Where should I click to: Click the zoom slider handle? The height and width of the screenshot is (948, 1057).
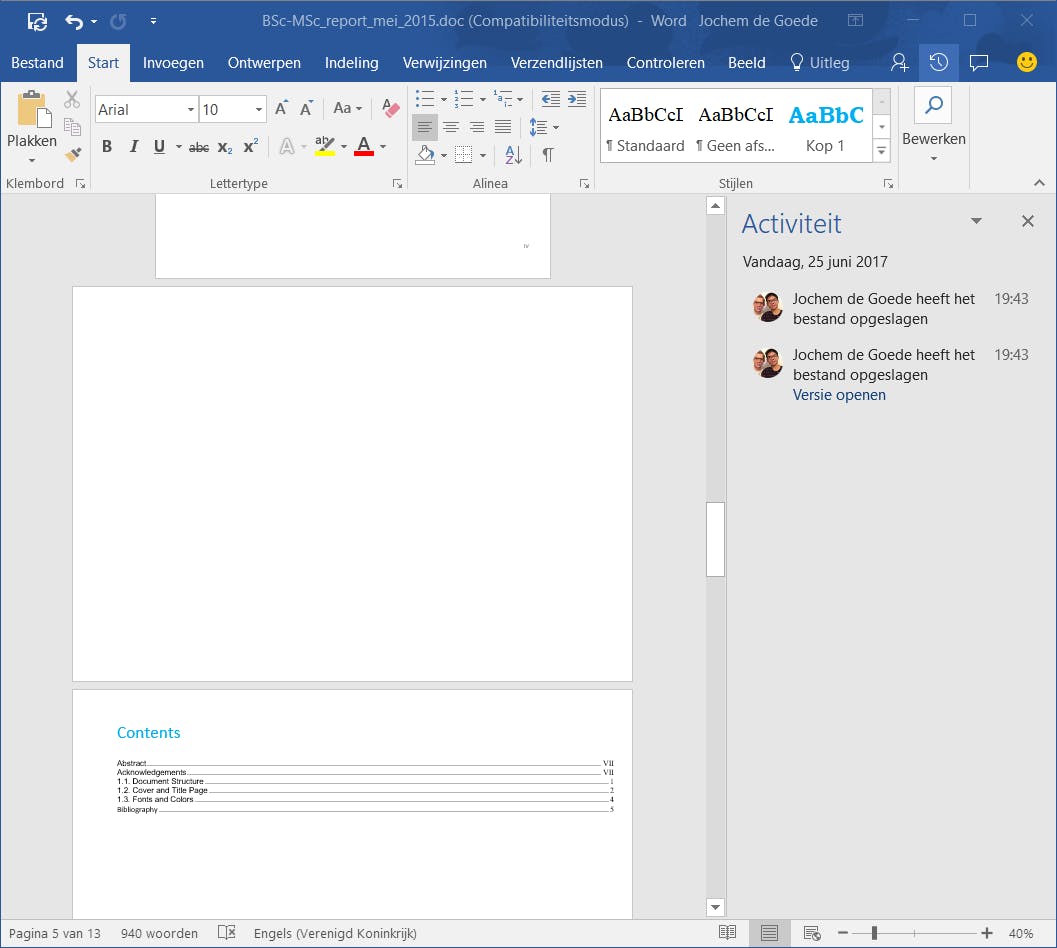coord(874,933)
